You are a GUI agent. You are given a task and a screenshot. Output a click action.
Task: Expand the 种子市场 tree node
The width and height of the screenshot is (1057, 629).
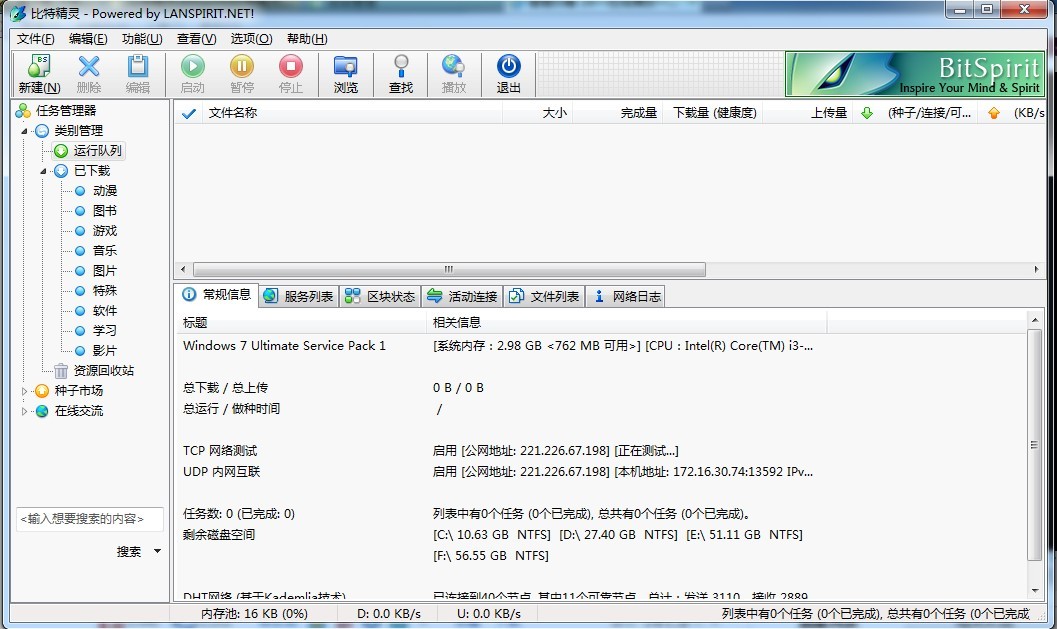click(25, 391)
